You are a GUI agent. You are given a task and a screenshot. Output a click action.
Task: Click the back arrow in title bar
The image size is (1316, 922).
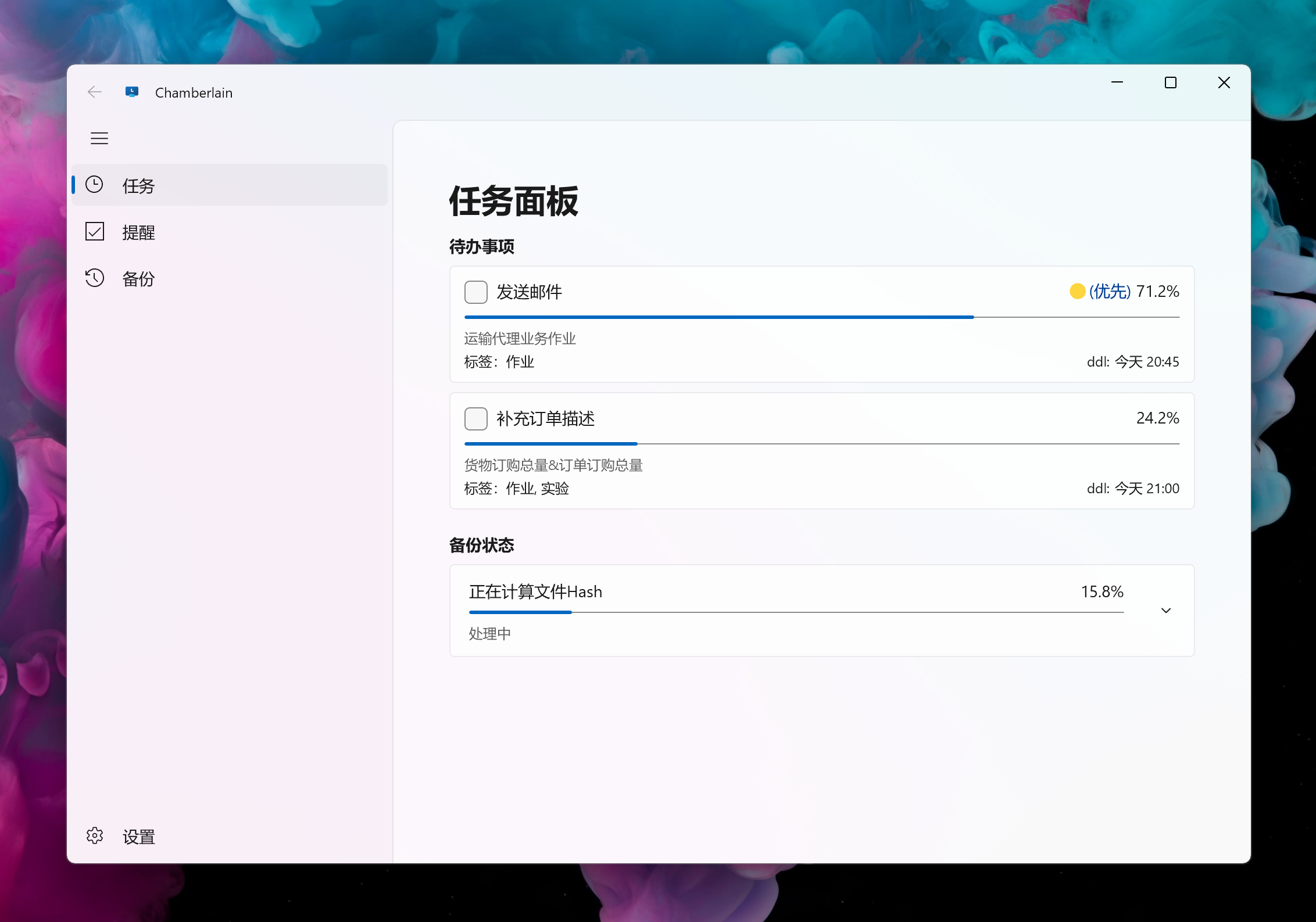(x=94, y=92)
